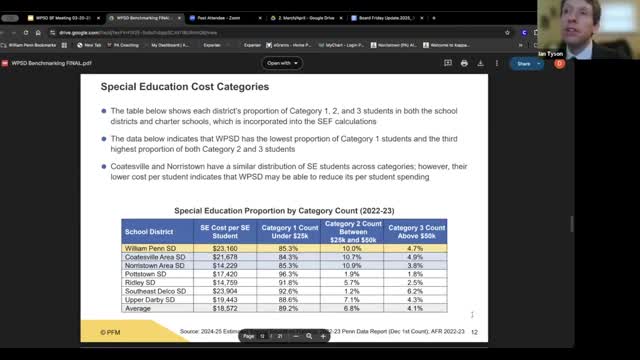Image resolution: width=640 pixels, height=360 pixels.
Task: Click the Special Education Cost Categories heading
Action: pyautogui.click(x=185, y=87)
